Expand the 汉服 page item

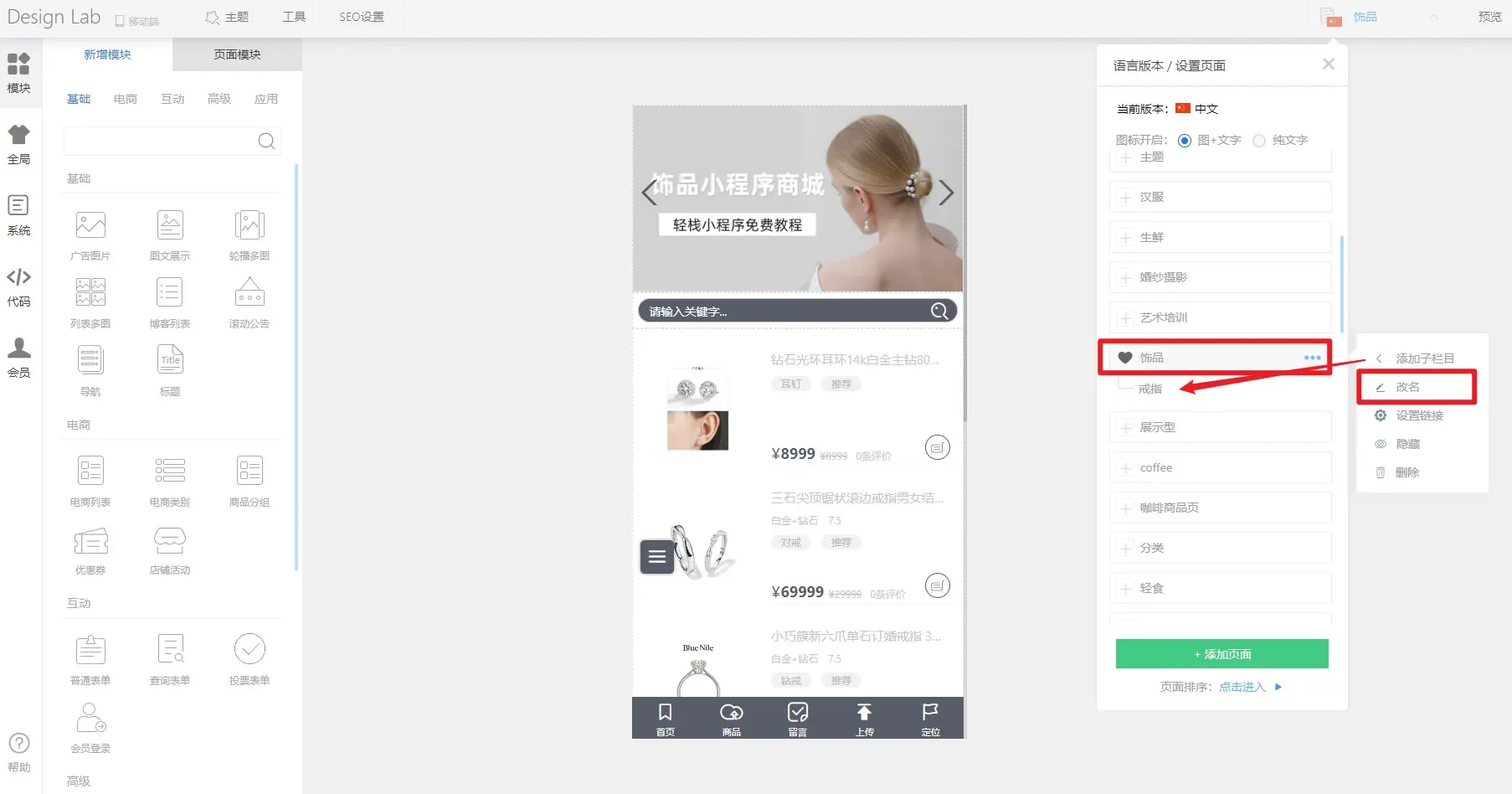1126,198
